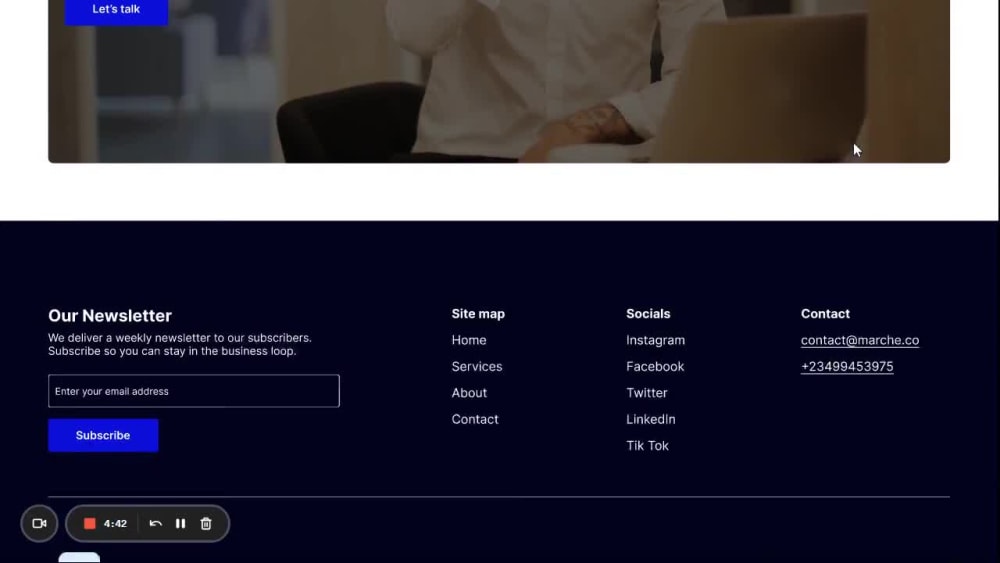The height and width of the screenshot is (563, 1000).
Task: Click the Site map column heading
Action: pos(478,314)
